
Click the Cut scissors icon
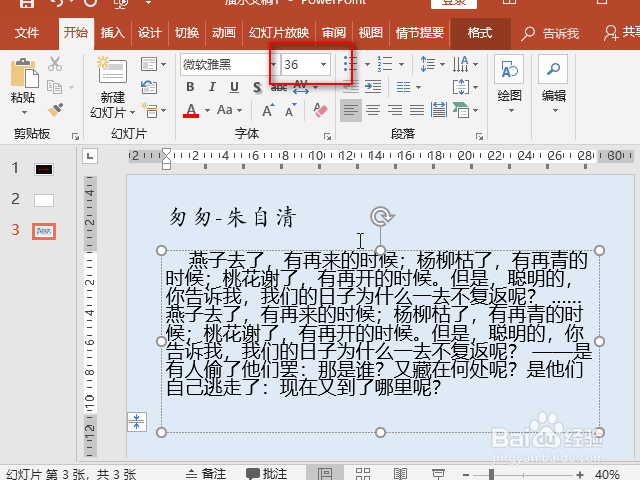point(55,64)
